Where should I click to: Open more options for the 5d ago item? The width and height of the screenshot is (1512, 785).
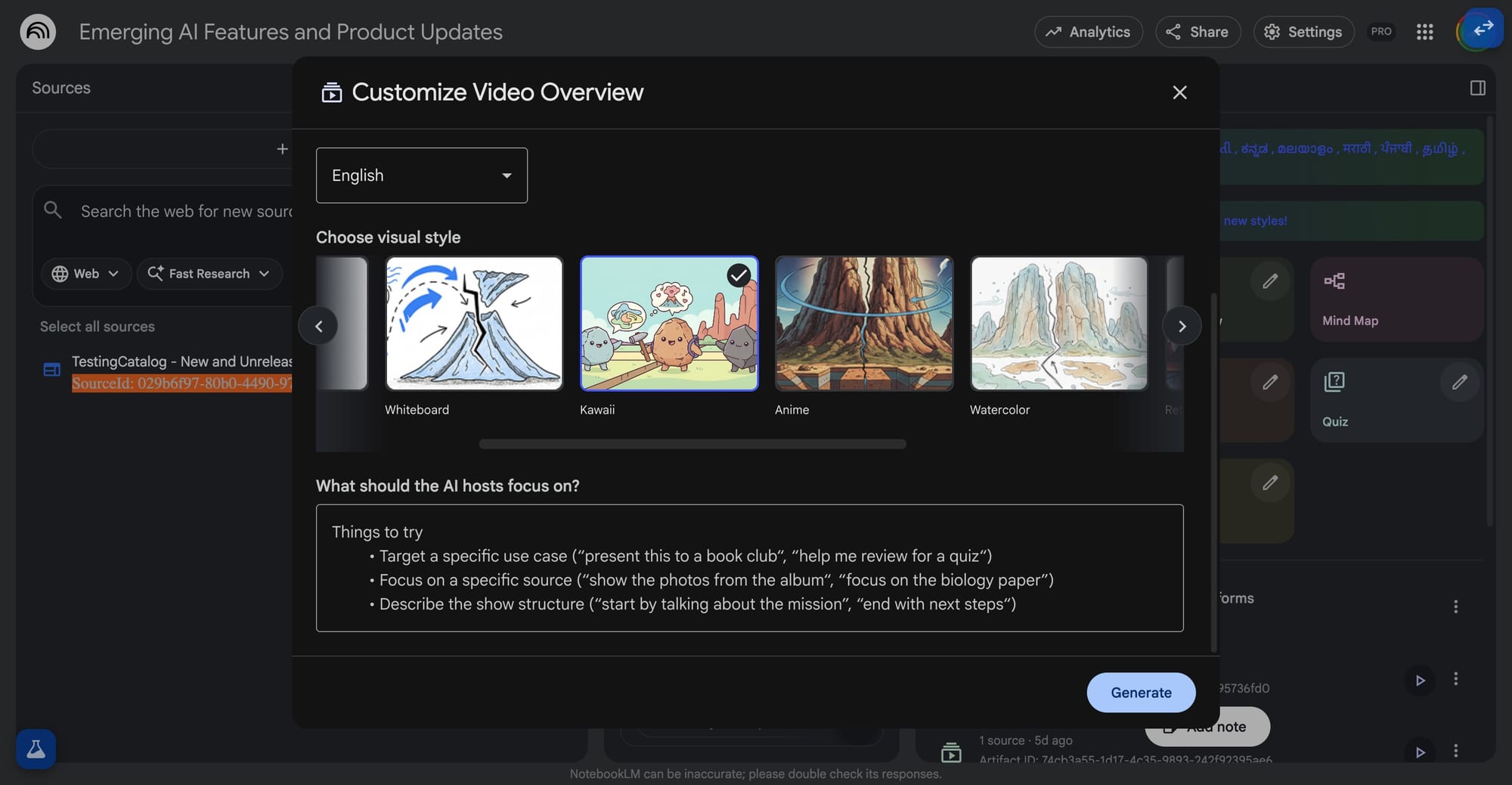tap(1455, 751)
